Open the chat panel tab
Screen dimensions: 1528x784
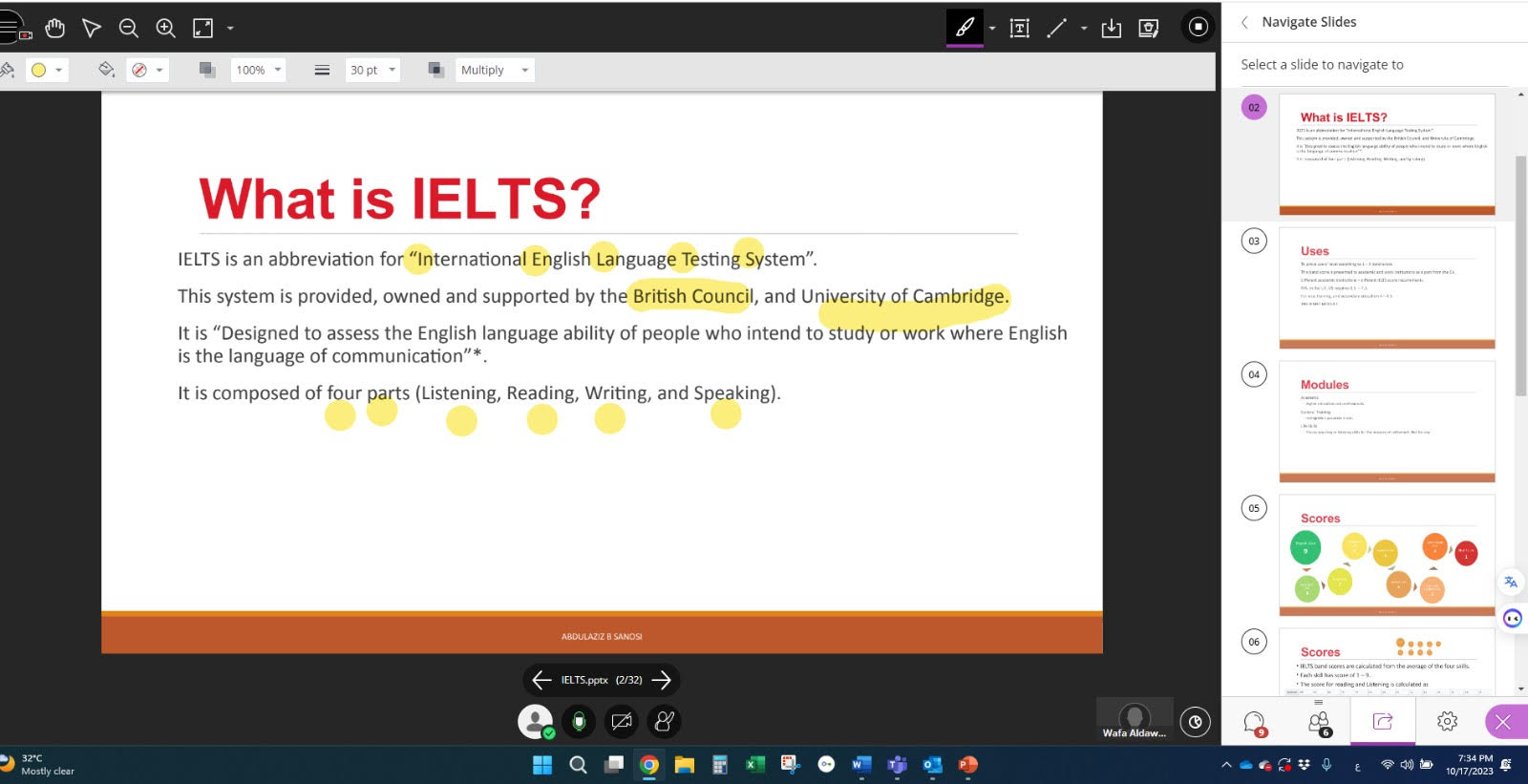1255,723
